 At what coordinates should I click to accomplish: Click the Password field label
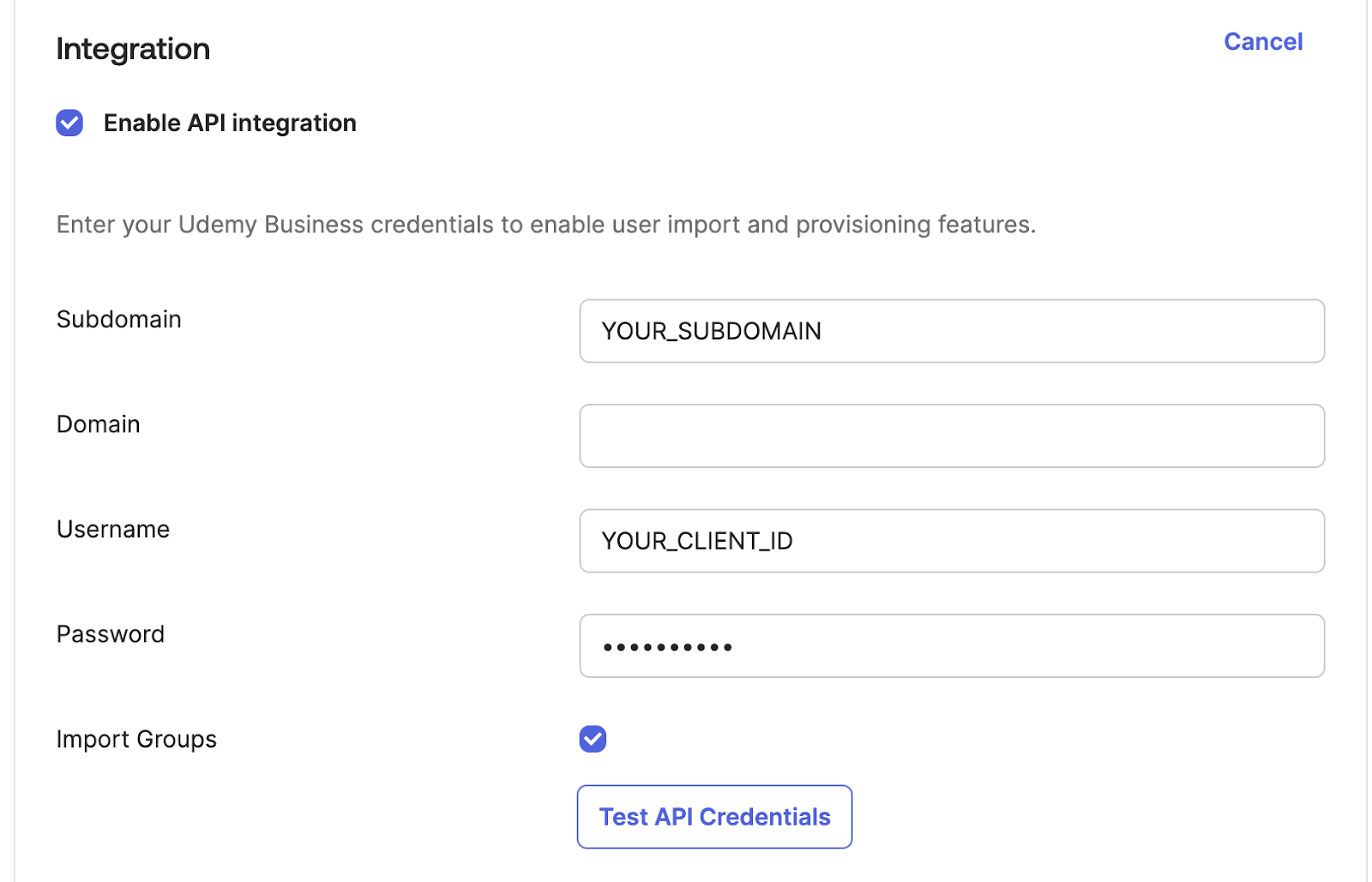[x=110, y=634]
